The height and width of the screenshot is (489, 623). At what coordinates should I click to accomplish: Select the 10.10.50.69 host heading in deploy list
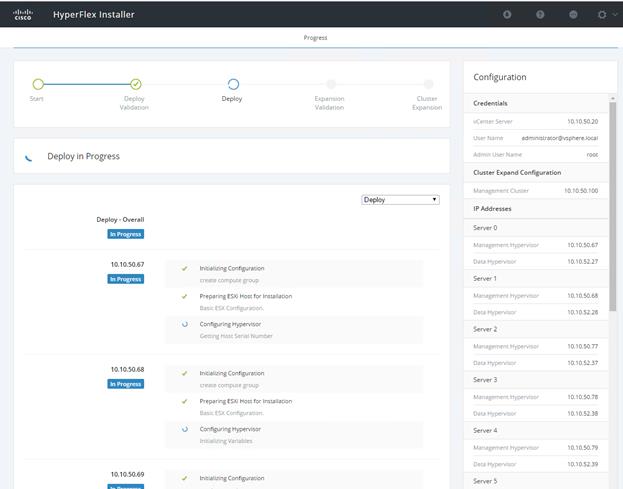click(x=127, y=474)
